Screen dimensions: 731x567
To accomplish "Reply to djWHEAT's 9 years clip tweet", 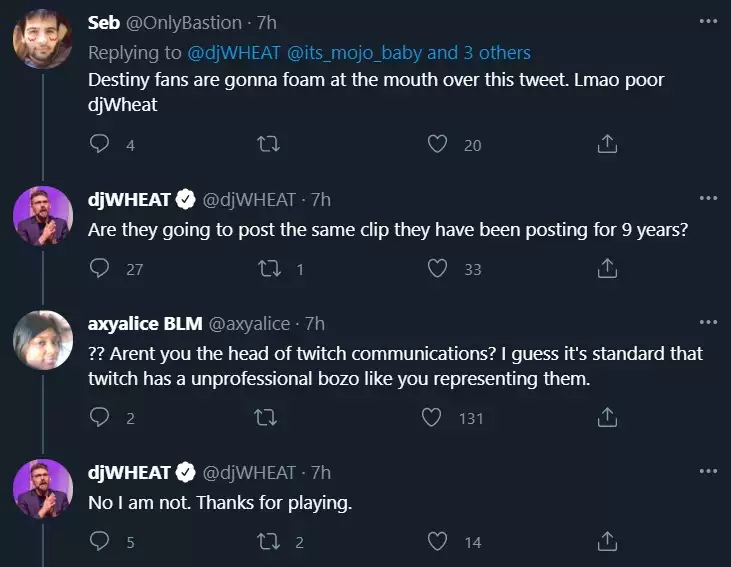I will 99,268.
